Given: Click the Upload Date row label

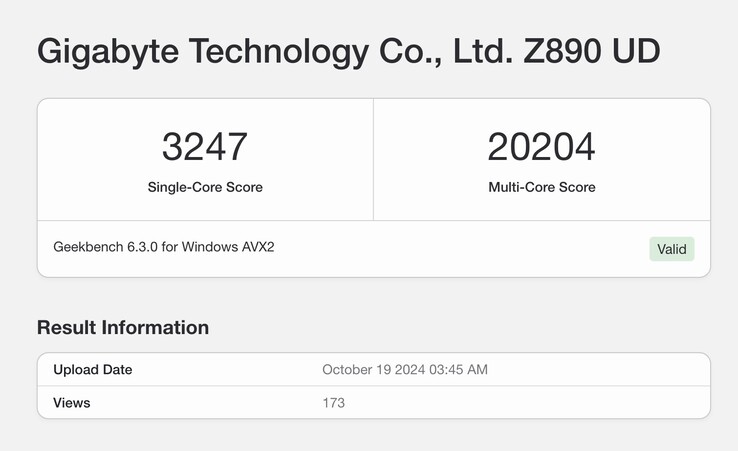Looking at the screenshot, I should 92,369.
